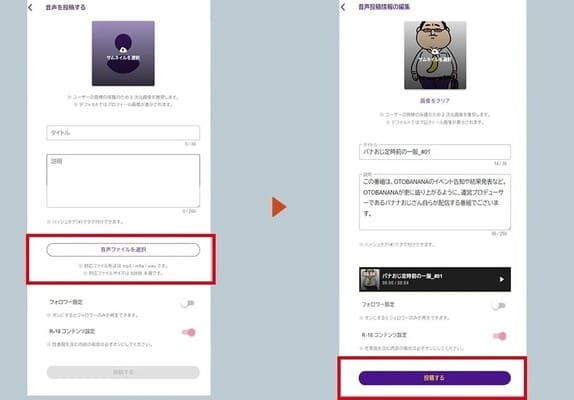Click the audio player's small cover thumbnail
The image size is (574, 400).
point(370,279)
